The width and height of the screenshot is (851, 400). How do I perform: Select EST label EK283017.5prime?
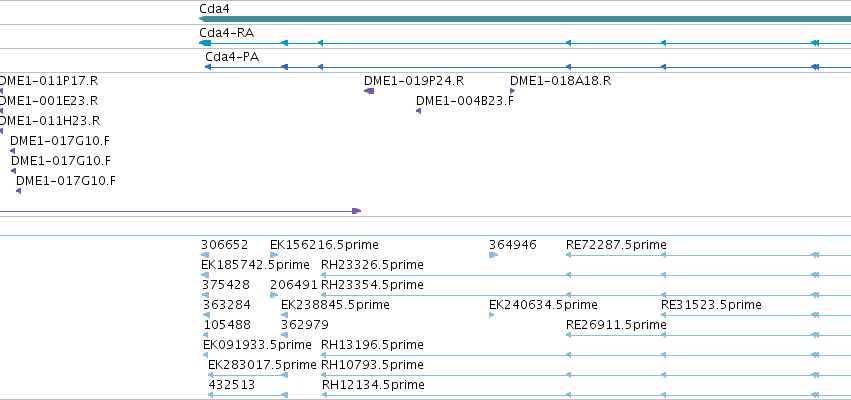(x=262, y=365)
